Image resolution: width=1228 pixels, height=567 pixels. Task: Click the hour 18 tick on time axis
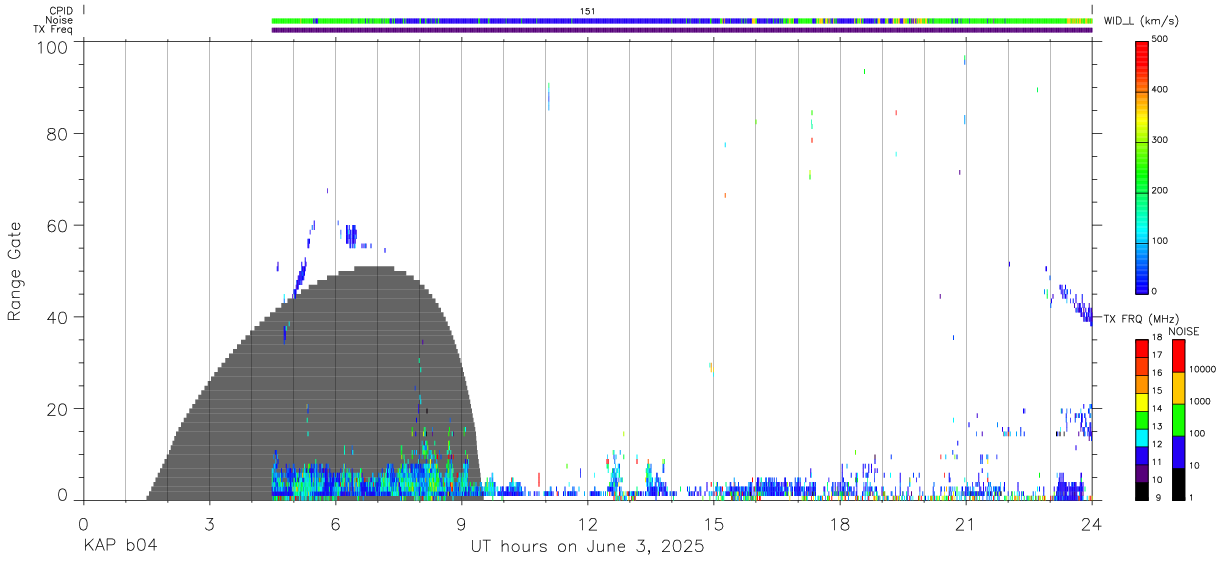tap(840, 524)
